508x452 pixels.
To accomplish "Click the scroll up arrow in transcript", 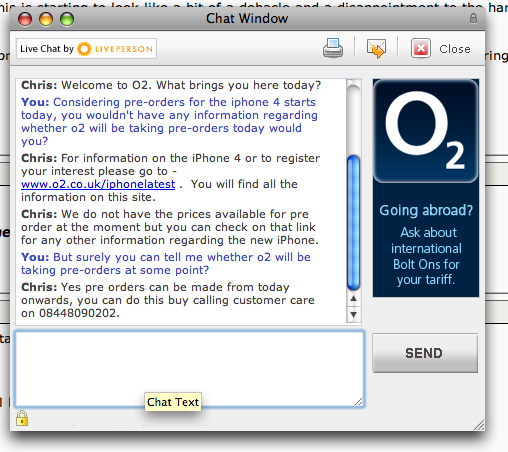I will click(x=353, y=298).
